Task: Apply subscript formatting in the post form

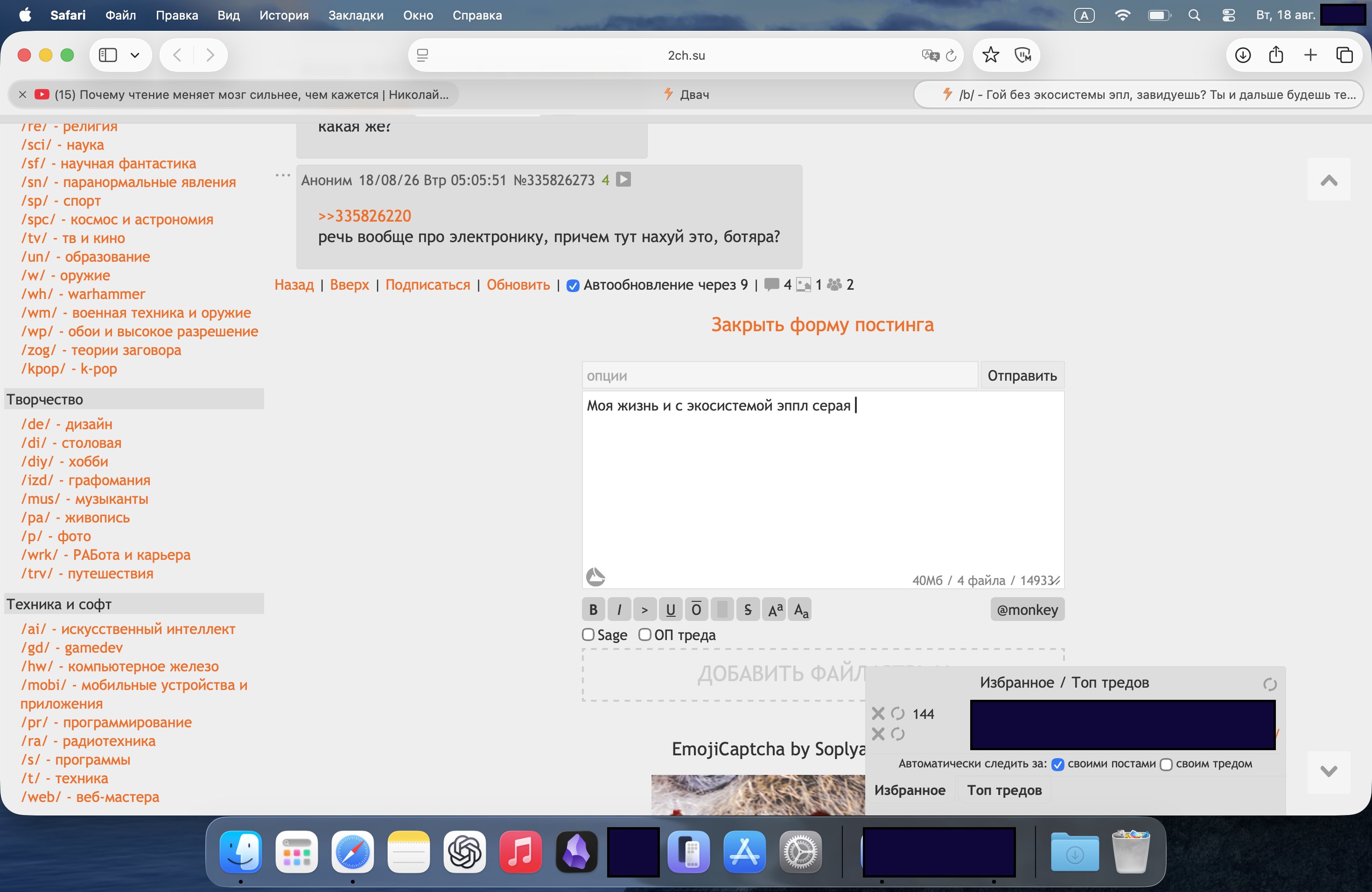Action: coord(800,610)
